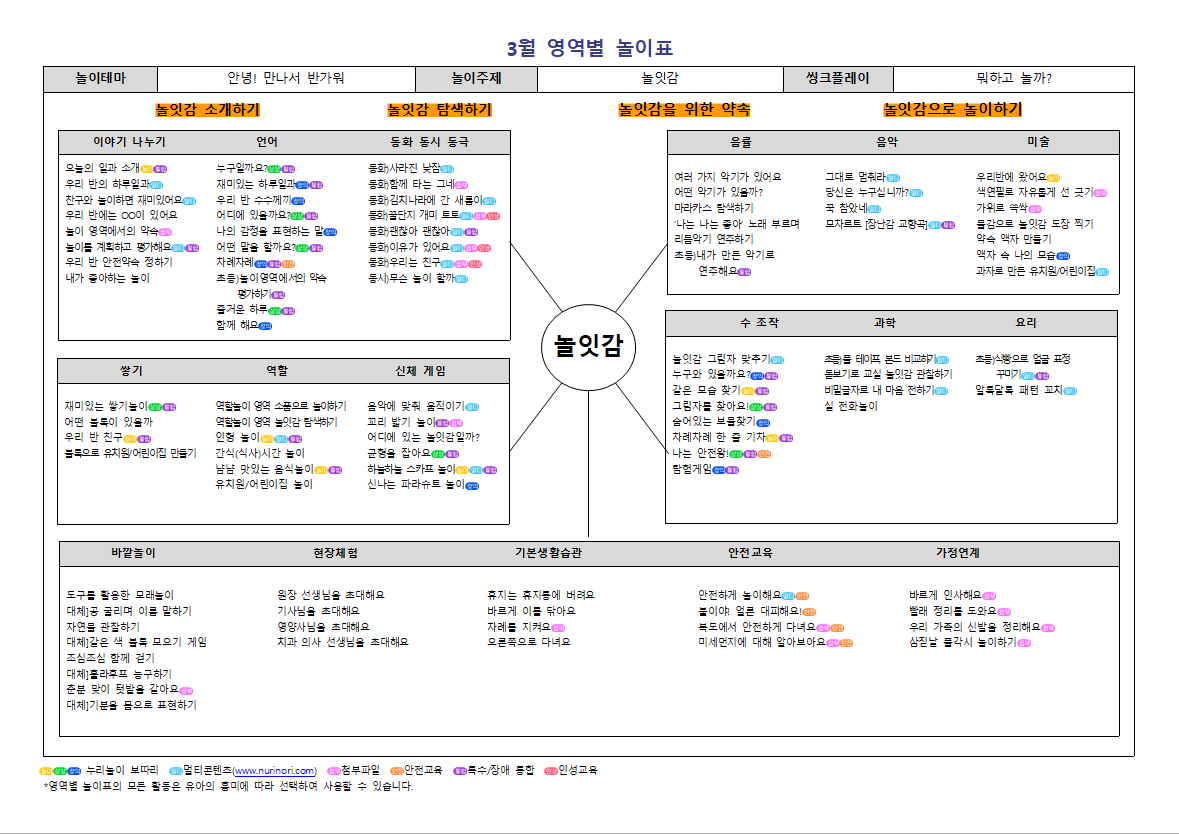Click the '동화 동시 동극' column header
Viewport: 1179px width, 834px height.
click(x=429, y=142)
